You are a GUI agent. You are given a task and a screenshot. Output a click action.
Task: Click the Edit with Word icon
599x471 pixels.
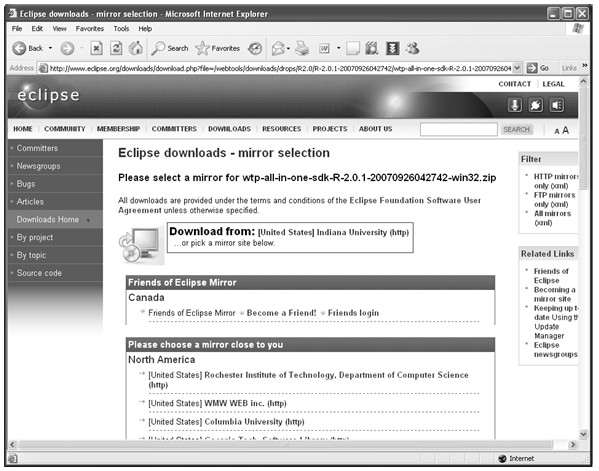click(324, 49)
